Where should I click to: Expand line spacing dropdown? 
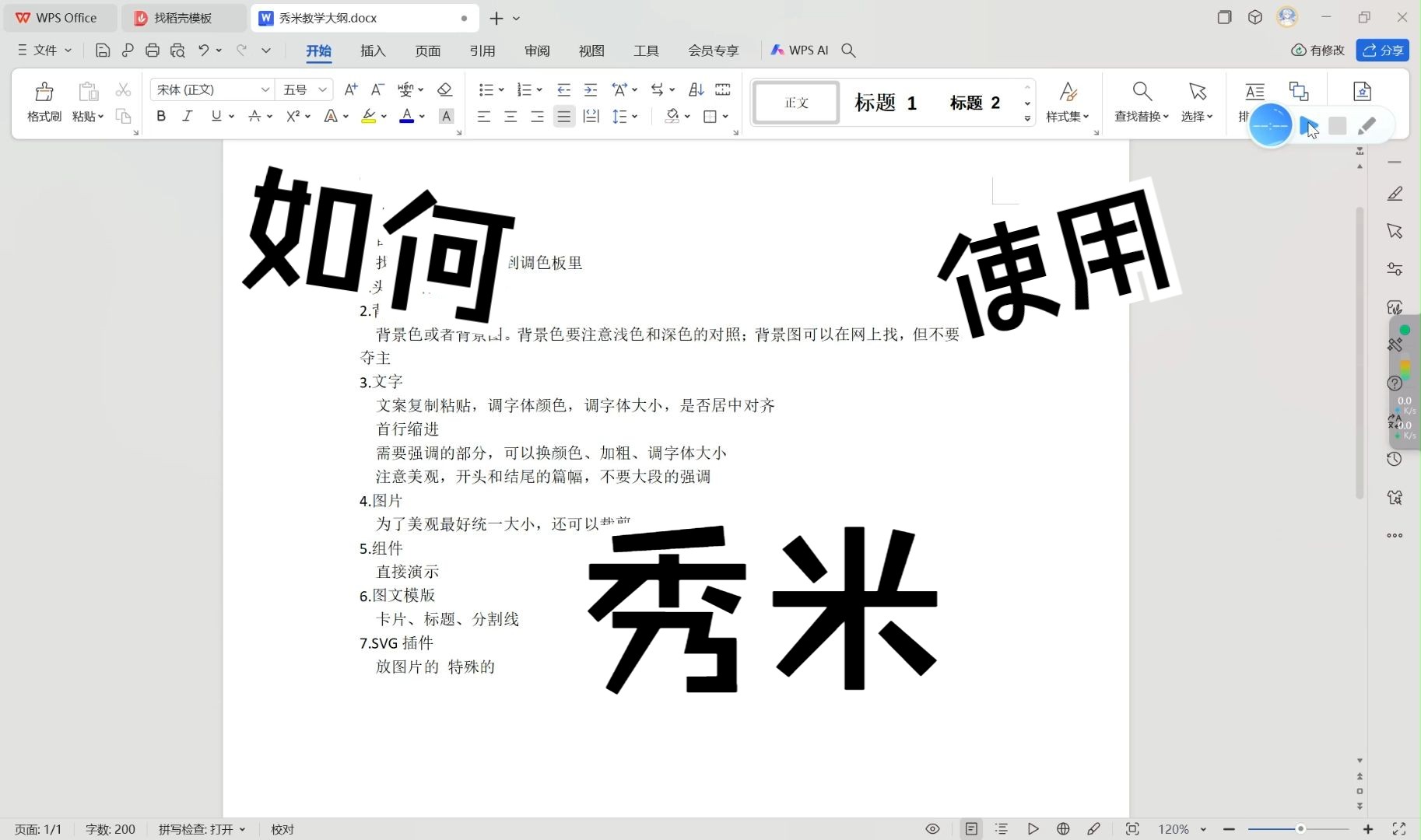[x=635, y=117]
